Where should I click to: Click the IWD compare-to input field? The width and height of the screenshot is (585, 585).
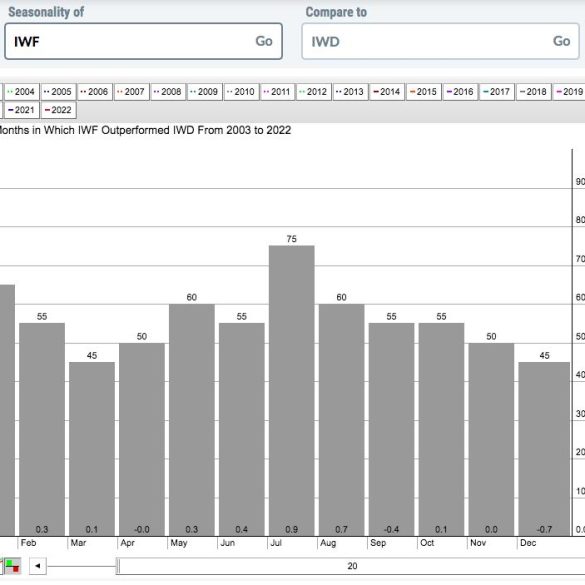pyautogui.click(x=440, y=41)
